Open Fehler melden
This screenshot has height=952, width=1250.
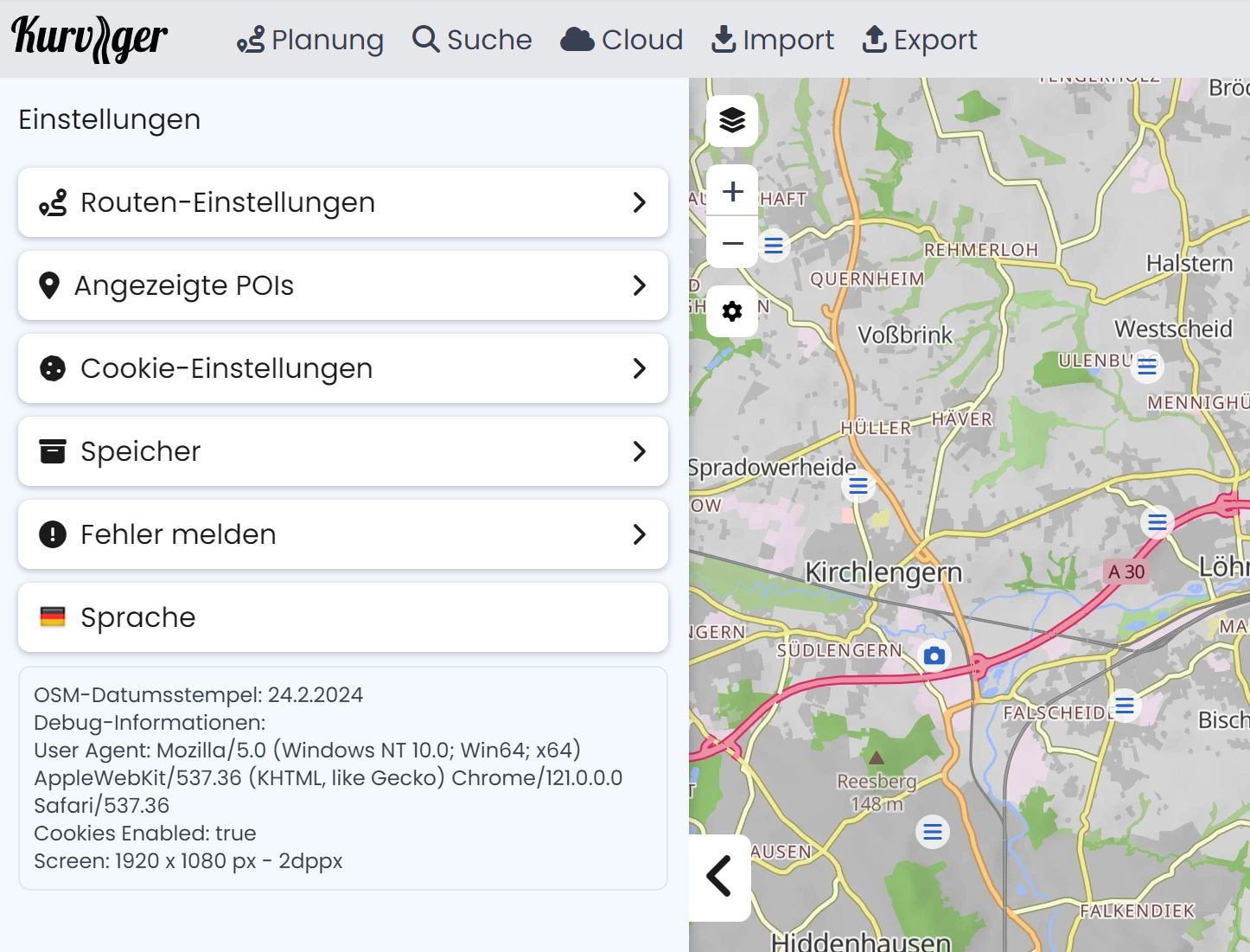click(343, 534)
